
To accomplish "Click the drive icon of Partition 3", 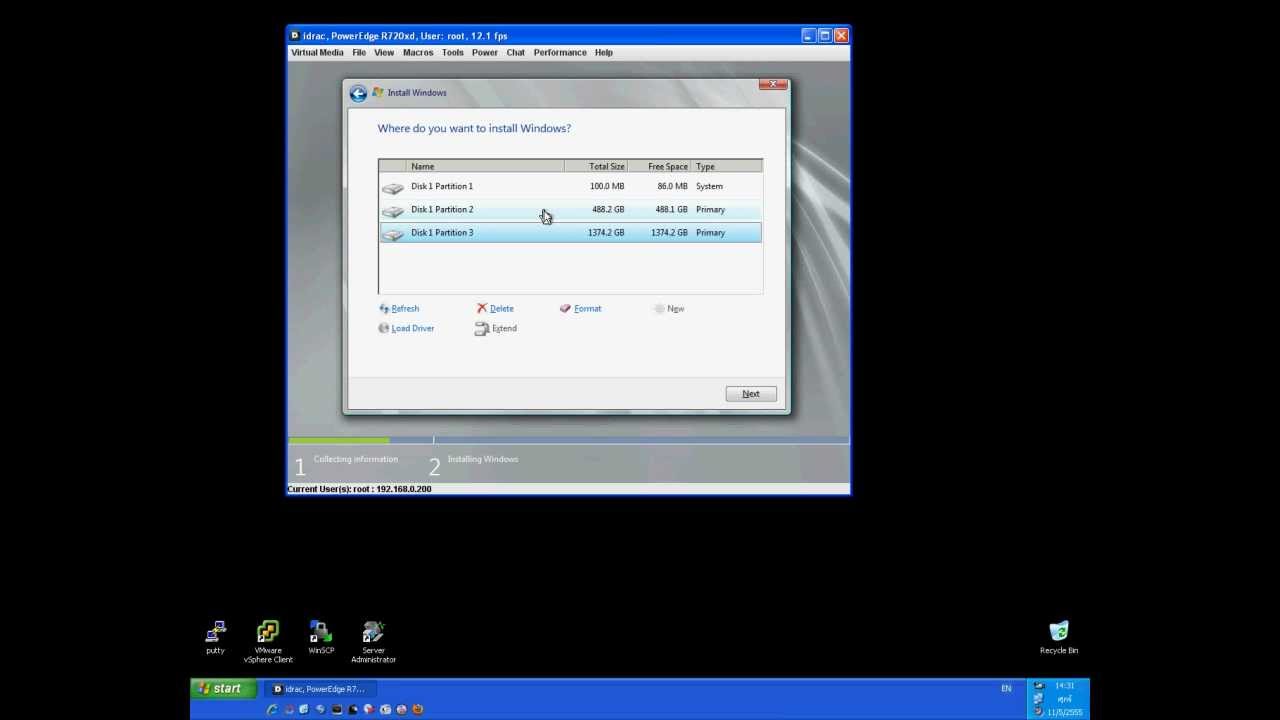I will tap(393, 233).
